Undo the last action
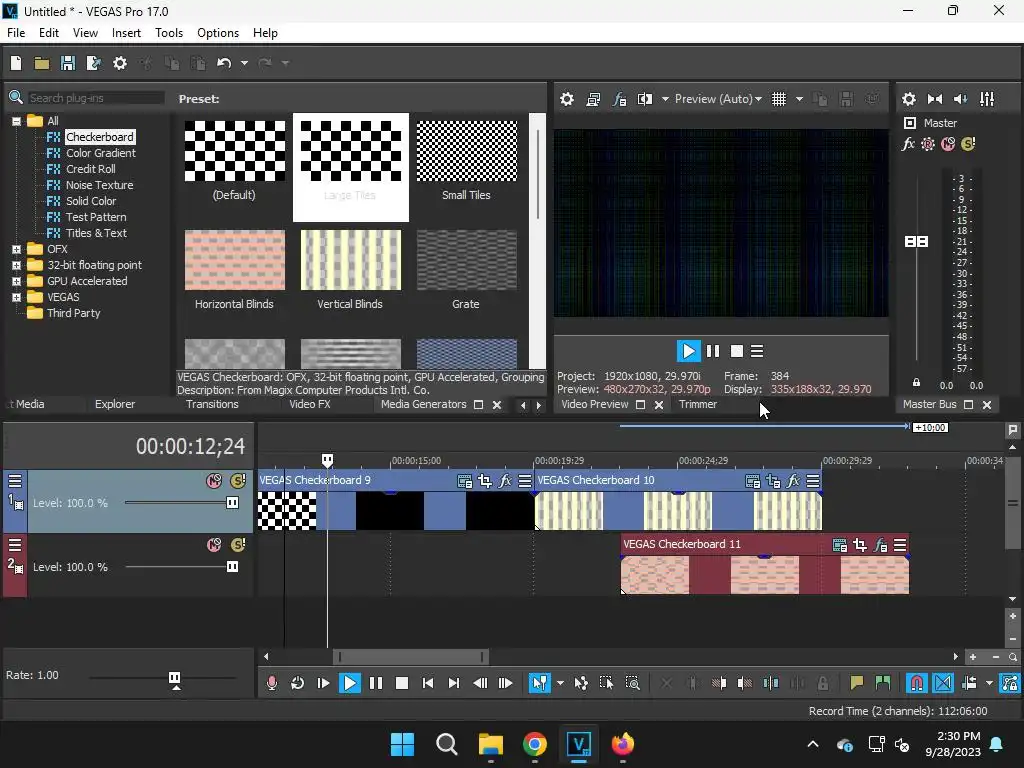The width and height of the screenshot is (1024, 768). click(224, 63)
